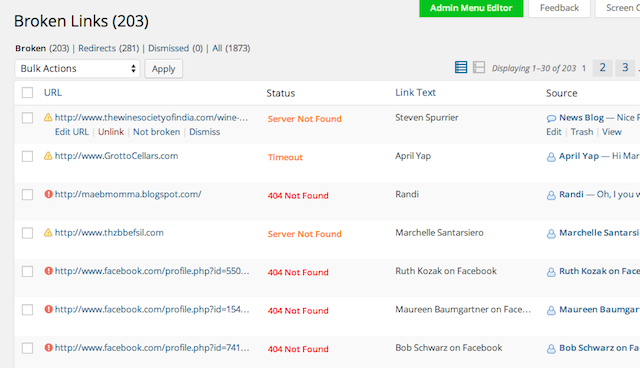640x368 pixels.
Task: Click Edit under News Blog source
Action: pyautogui.click(x=554, y=132)
